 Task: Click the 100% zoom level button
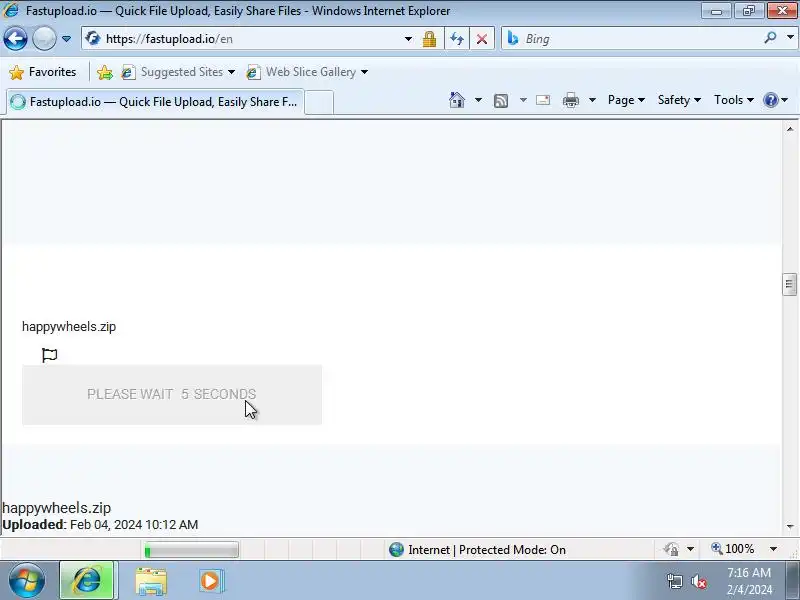pos(733,549)
